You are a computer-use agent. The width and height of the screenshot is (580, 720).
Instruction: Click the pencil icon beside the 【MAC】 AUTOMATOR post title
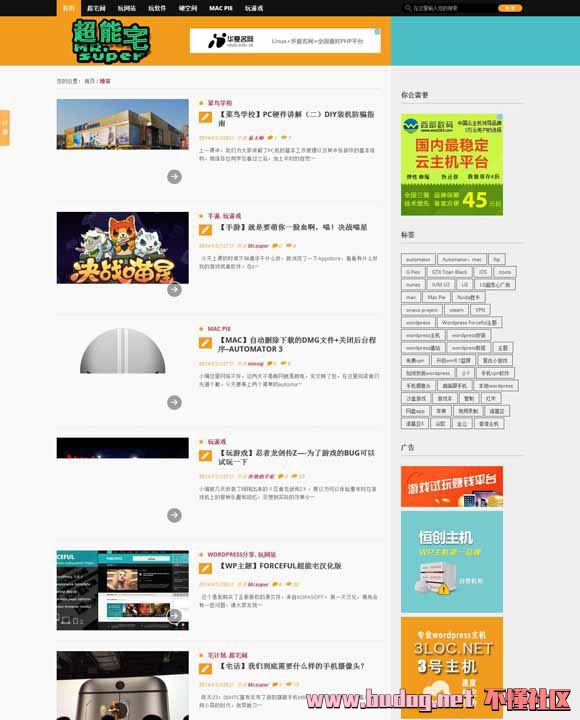pyautogui.click(x=205, y=343)
